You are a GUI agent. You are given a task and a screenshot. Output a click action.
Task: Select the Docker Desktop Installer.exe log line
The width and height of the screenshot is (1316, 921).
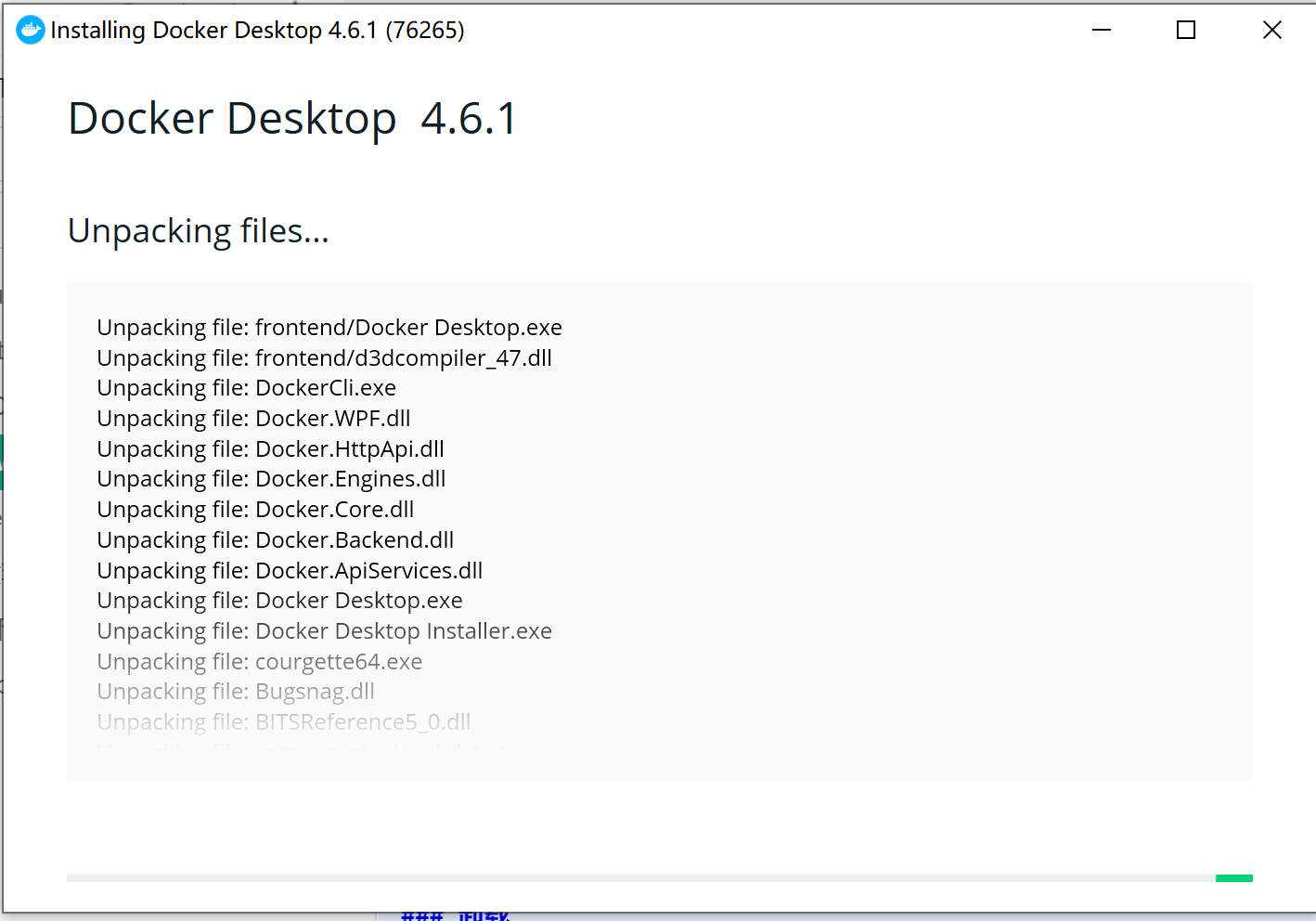click(325, 631)
